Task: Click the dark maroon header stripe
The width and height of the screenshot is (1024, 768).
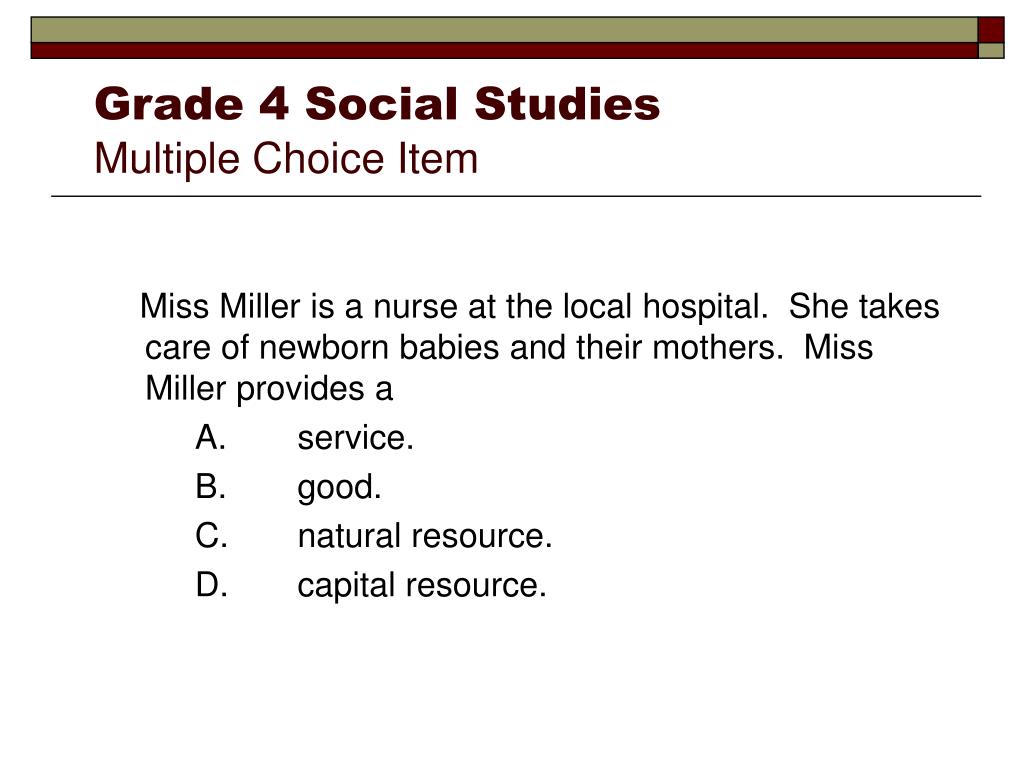Action: [x=504, y=51]
